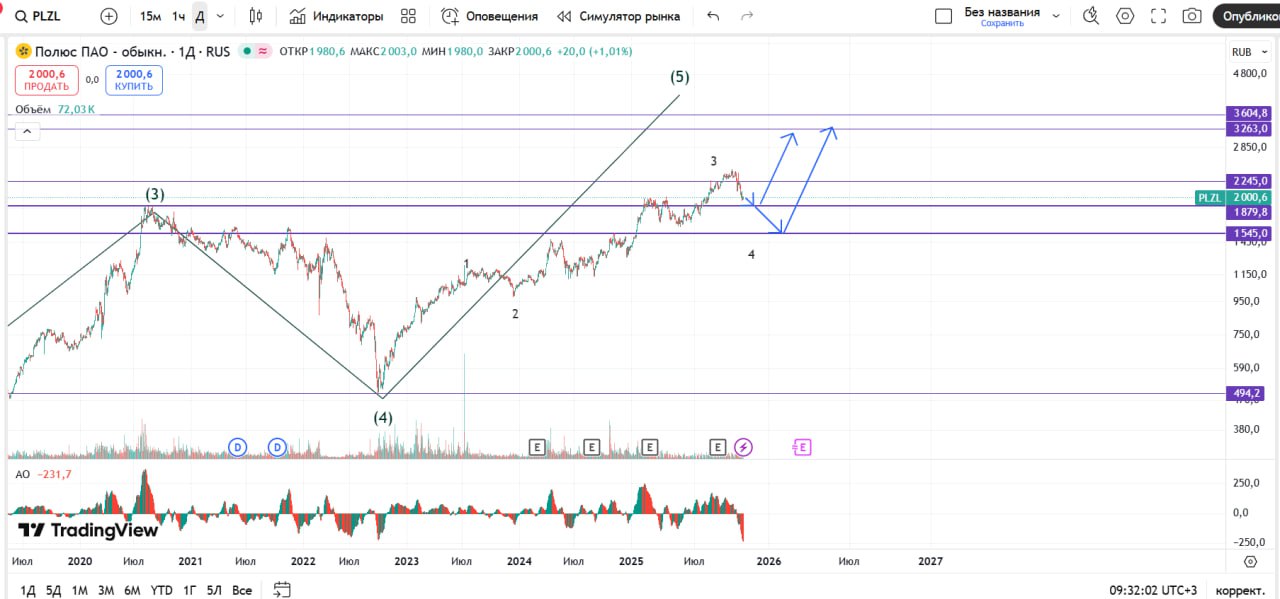The width and height of the screenshot is (1280, 599).
Task: Click the Сохранить link
Action: tap(1001, 24)
